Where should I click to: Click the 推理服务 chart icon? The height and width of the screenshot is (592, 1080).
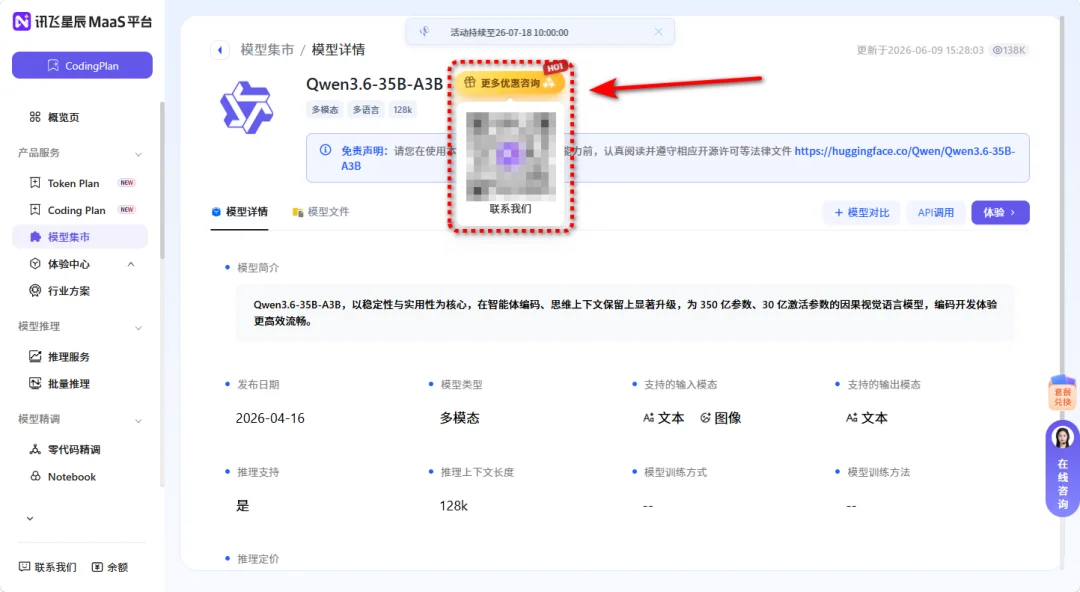pyautogui.click(x=35, y=356)
